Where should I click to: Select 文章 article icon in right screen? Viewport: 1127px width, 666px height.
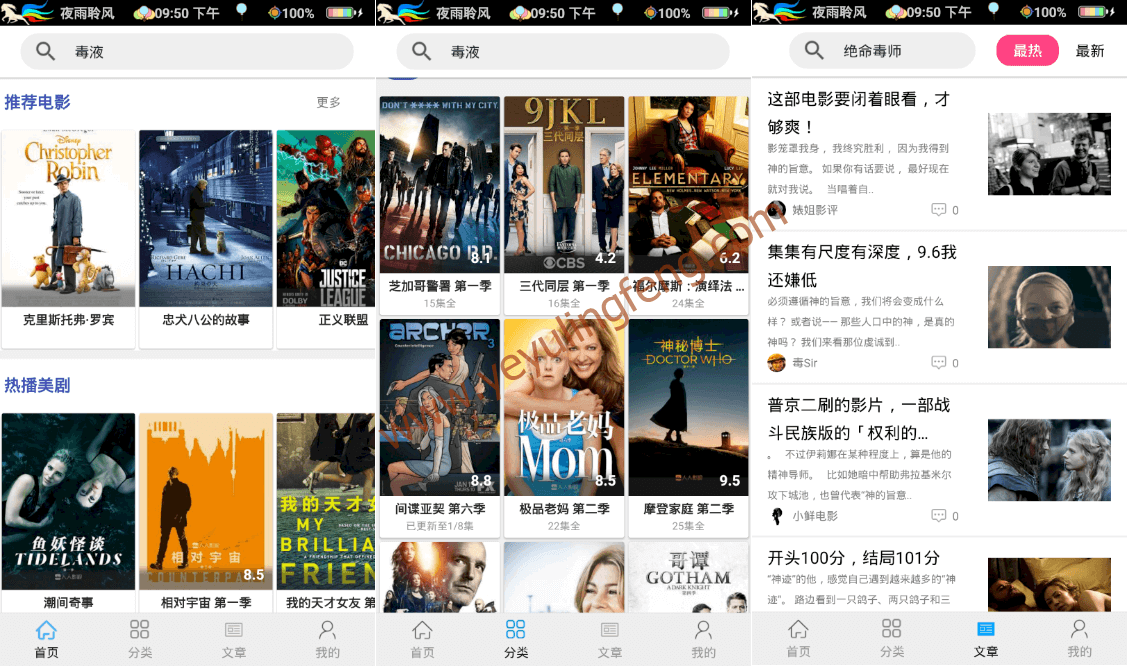point(985,629)
